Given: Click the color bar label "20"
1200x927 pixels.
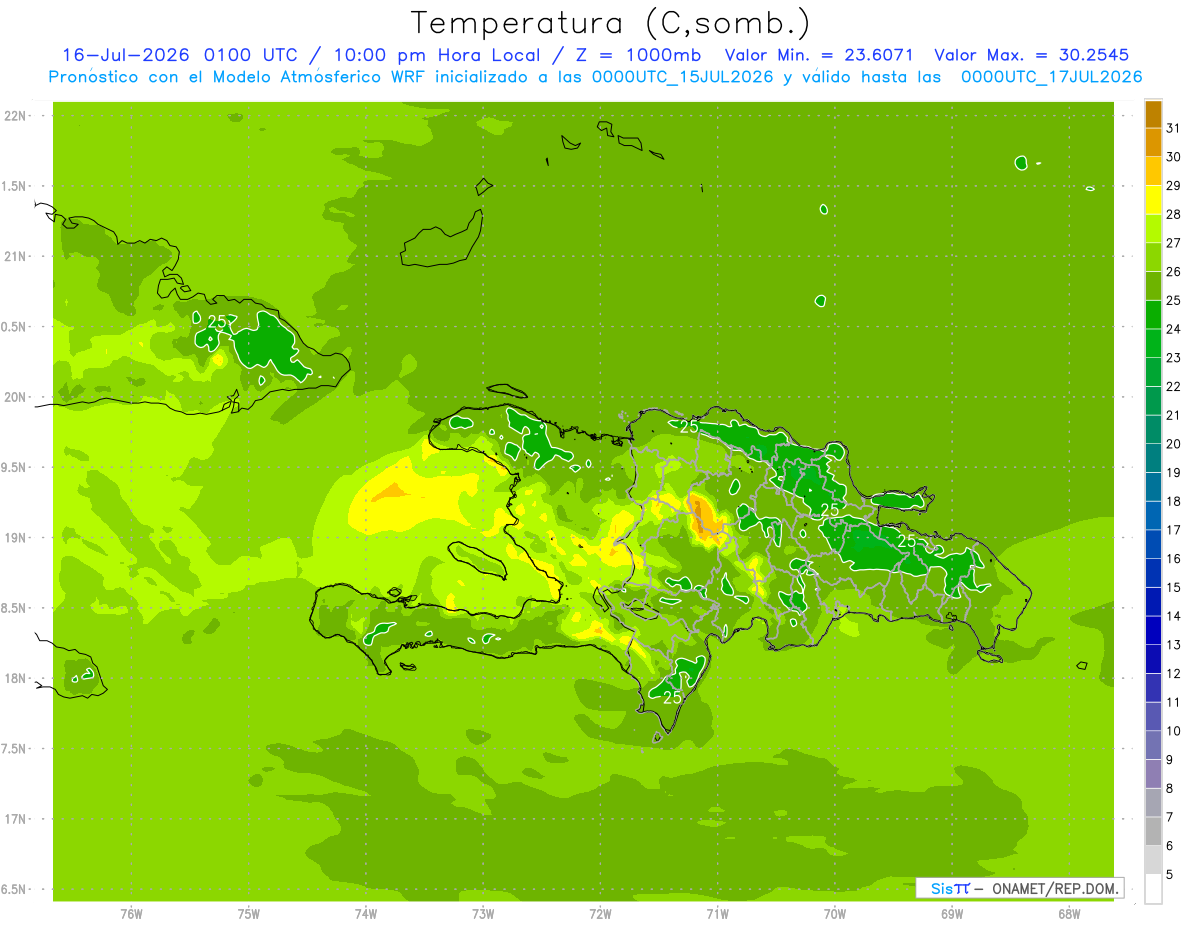Looking at the screenshot, I should 1173,444.
